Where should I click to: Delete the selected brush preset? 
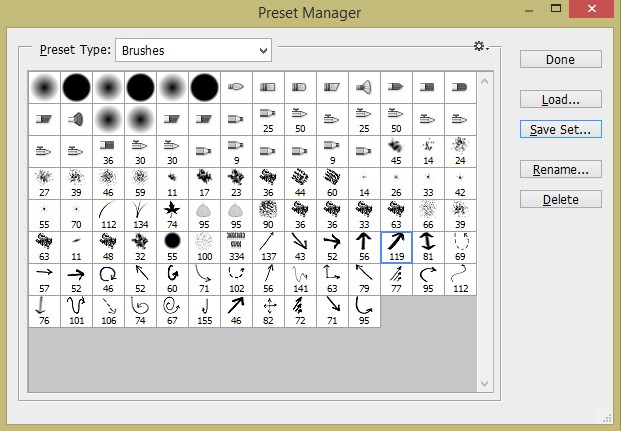coord(560,199)
